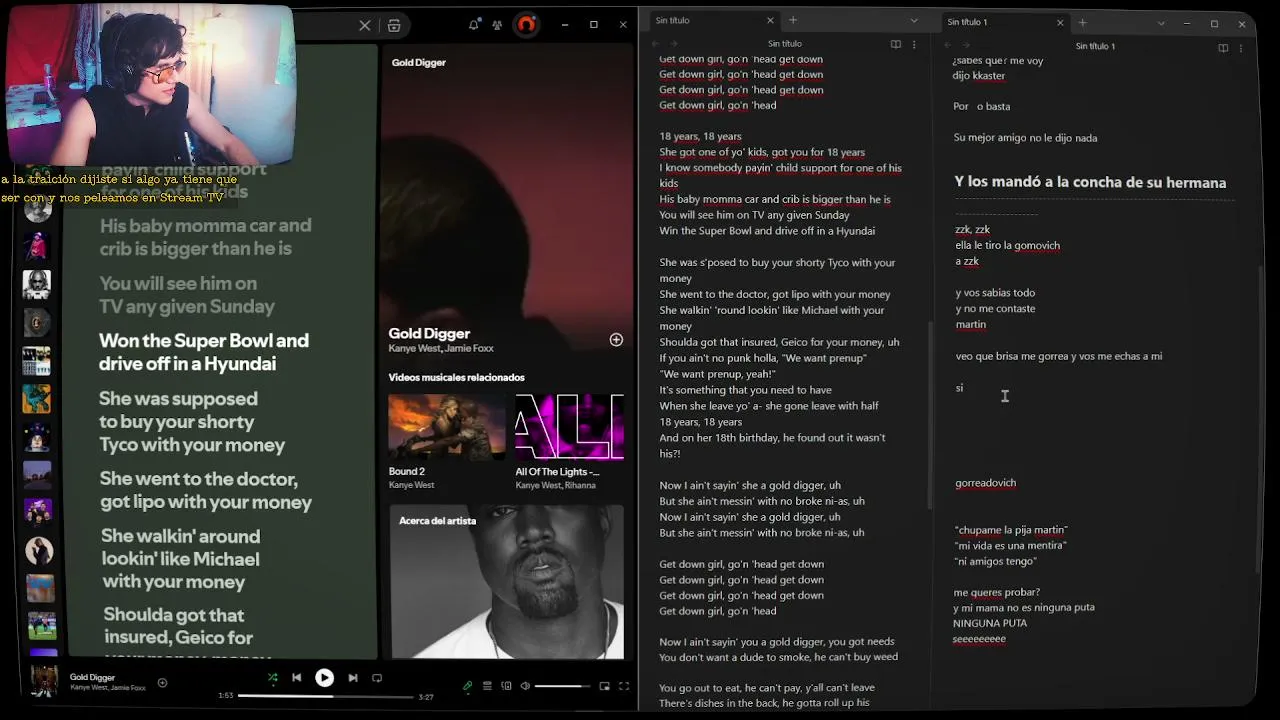Mute Spotify volume speaker icon
Image resolution: width=1280 pixels, height=720 pixels.
[x=524, y=686]
